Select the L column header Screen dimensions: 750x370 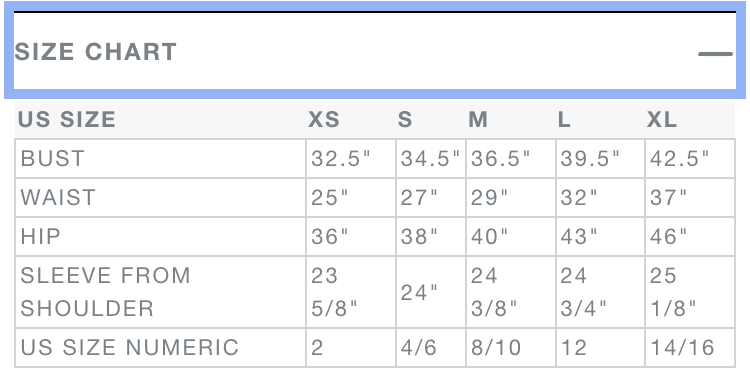coord(564,120)
